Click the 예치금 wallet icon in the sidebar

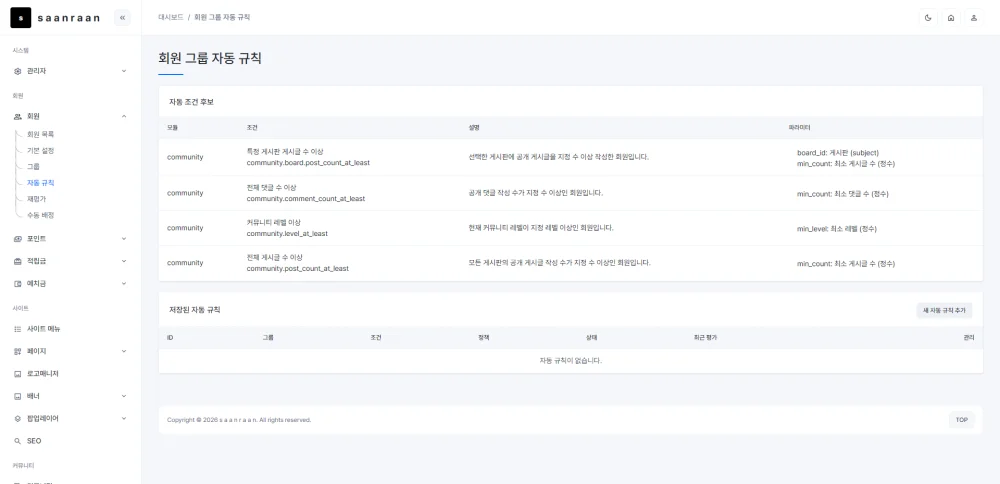tap(18, 283)
